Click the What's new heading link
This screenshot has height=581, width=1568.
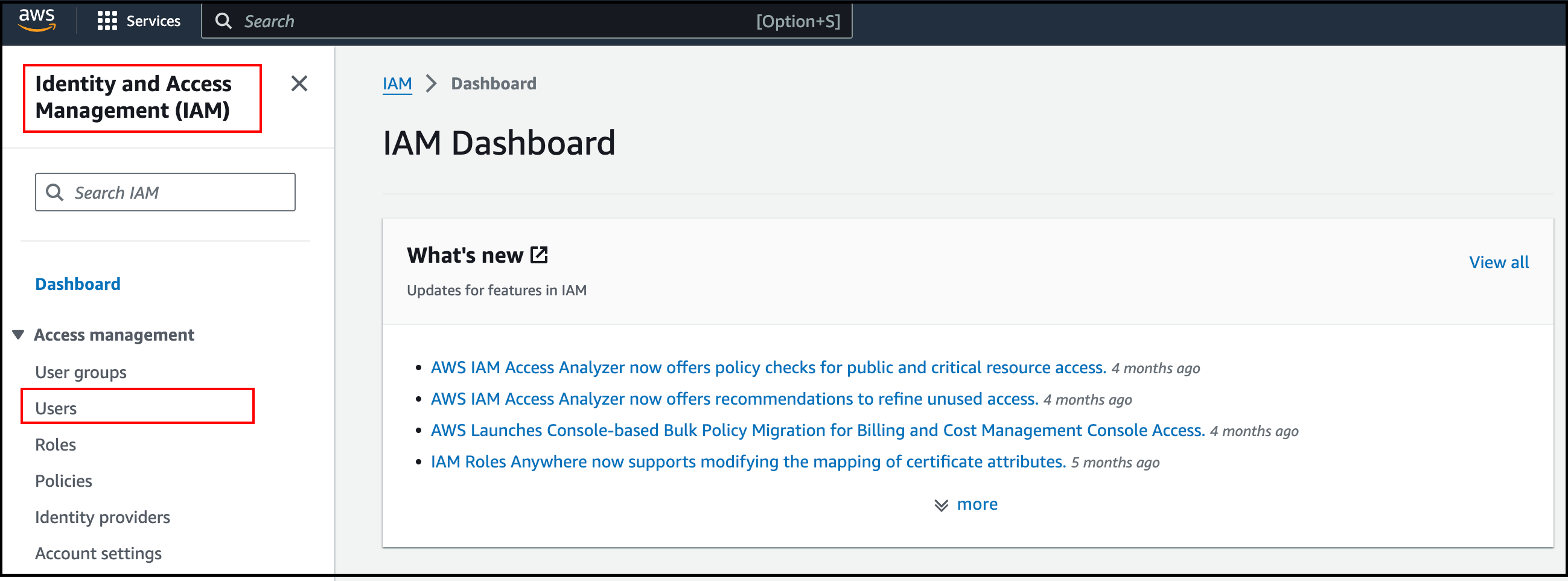(465, 255)
